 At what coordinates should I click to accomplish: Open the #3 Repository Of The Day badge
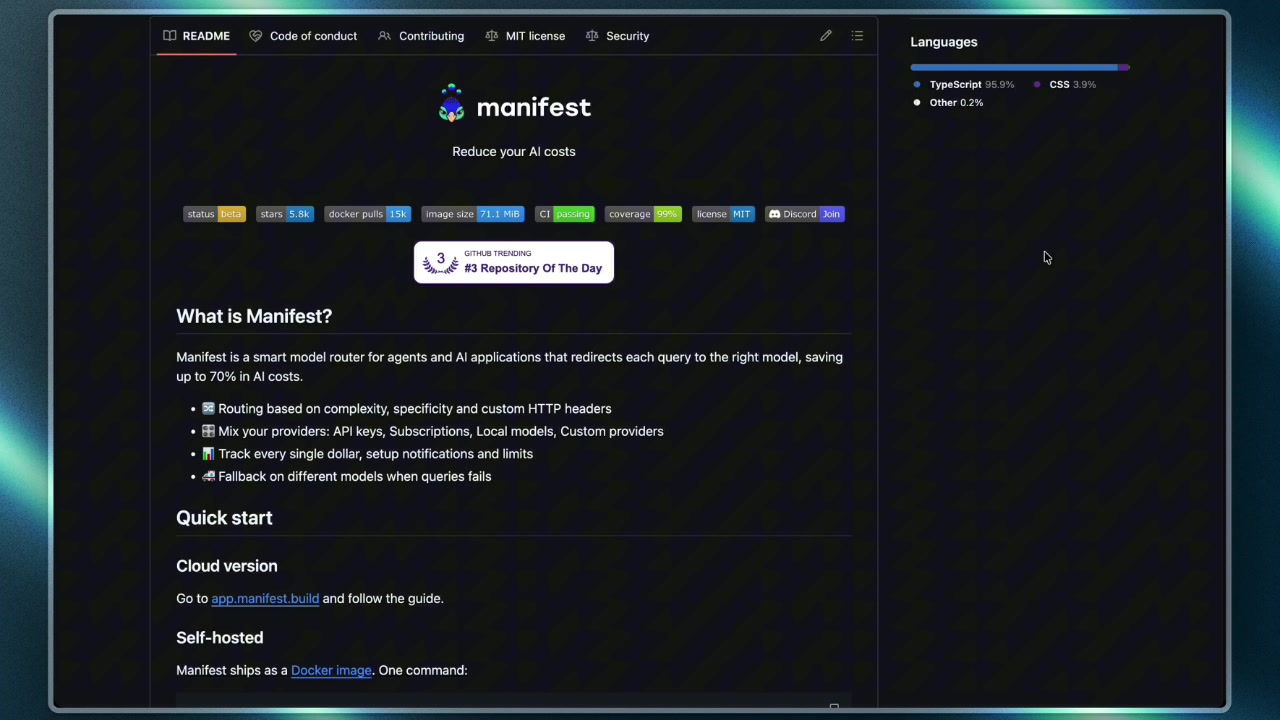point(514,262)
